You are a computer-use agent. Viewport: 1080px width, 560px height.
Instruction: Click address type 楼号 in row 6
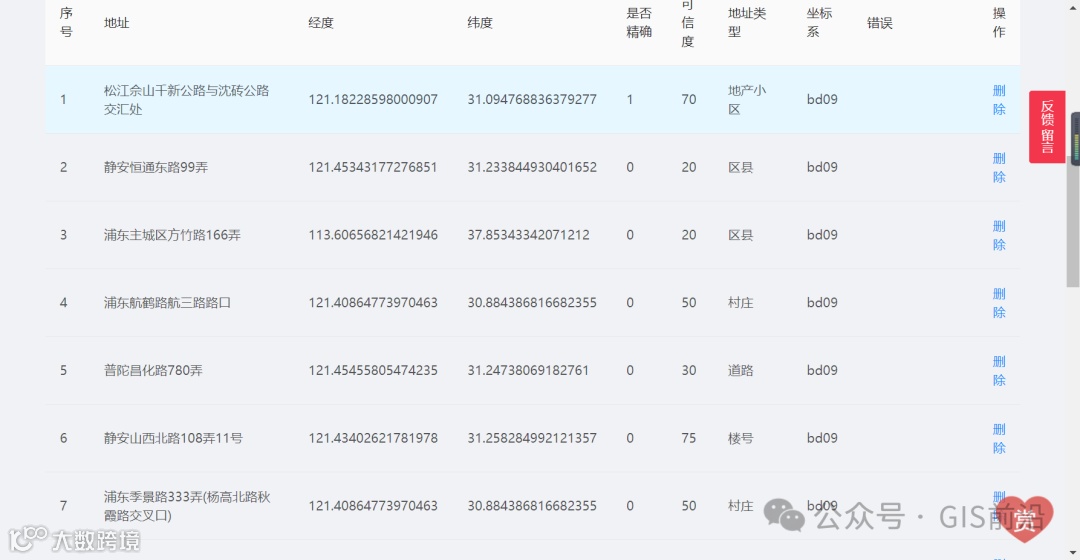tap(740, 439)
